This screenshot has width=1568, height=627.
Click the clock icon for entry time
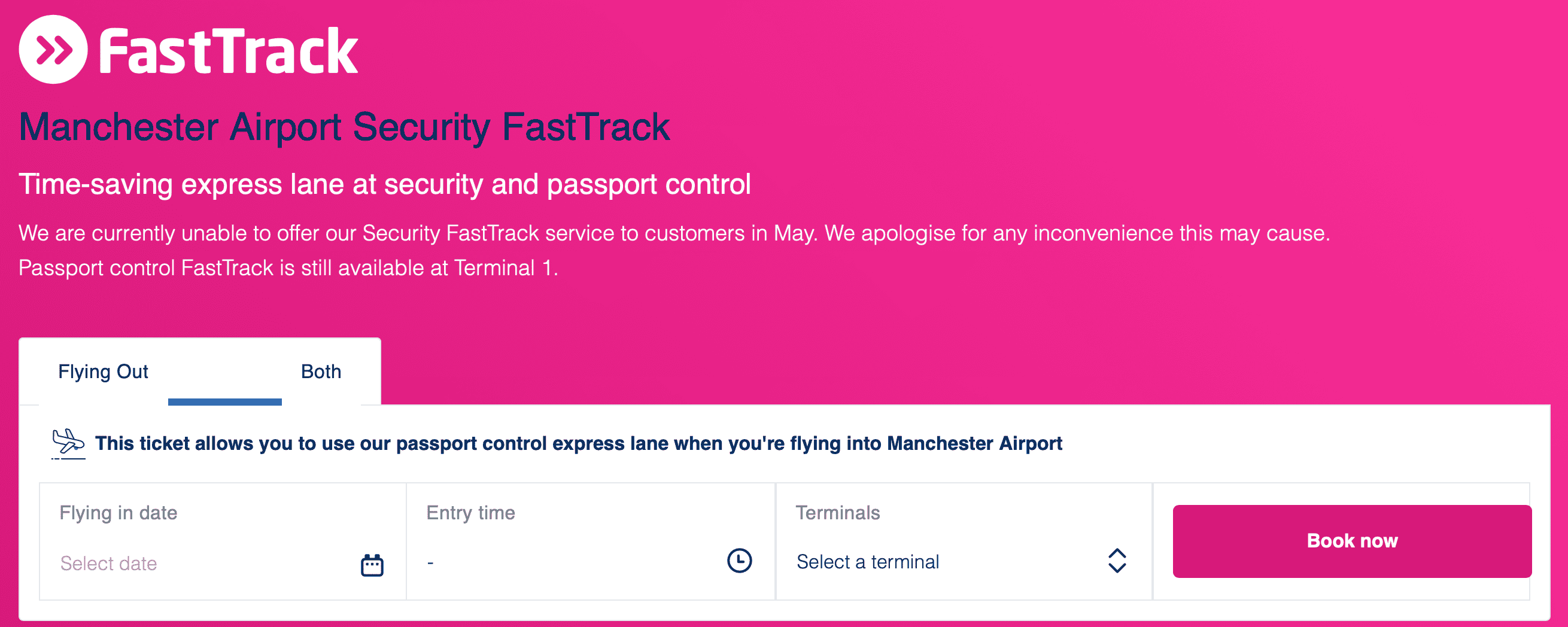[x=739, y=561]
